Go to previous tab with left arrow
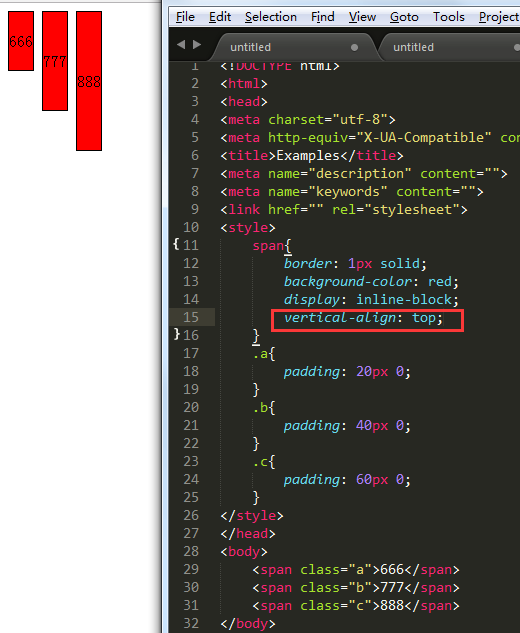 (x=181, y=44)
